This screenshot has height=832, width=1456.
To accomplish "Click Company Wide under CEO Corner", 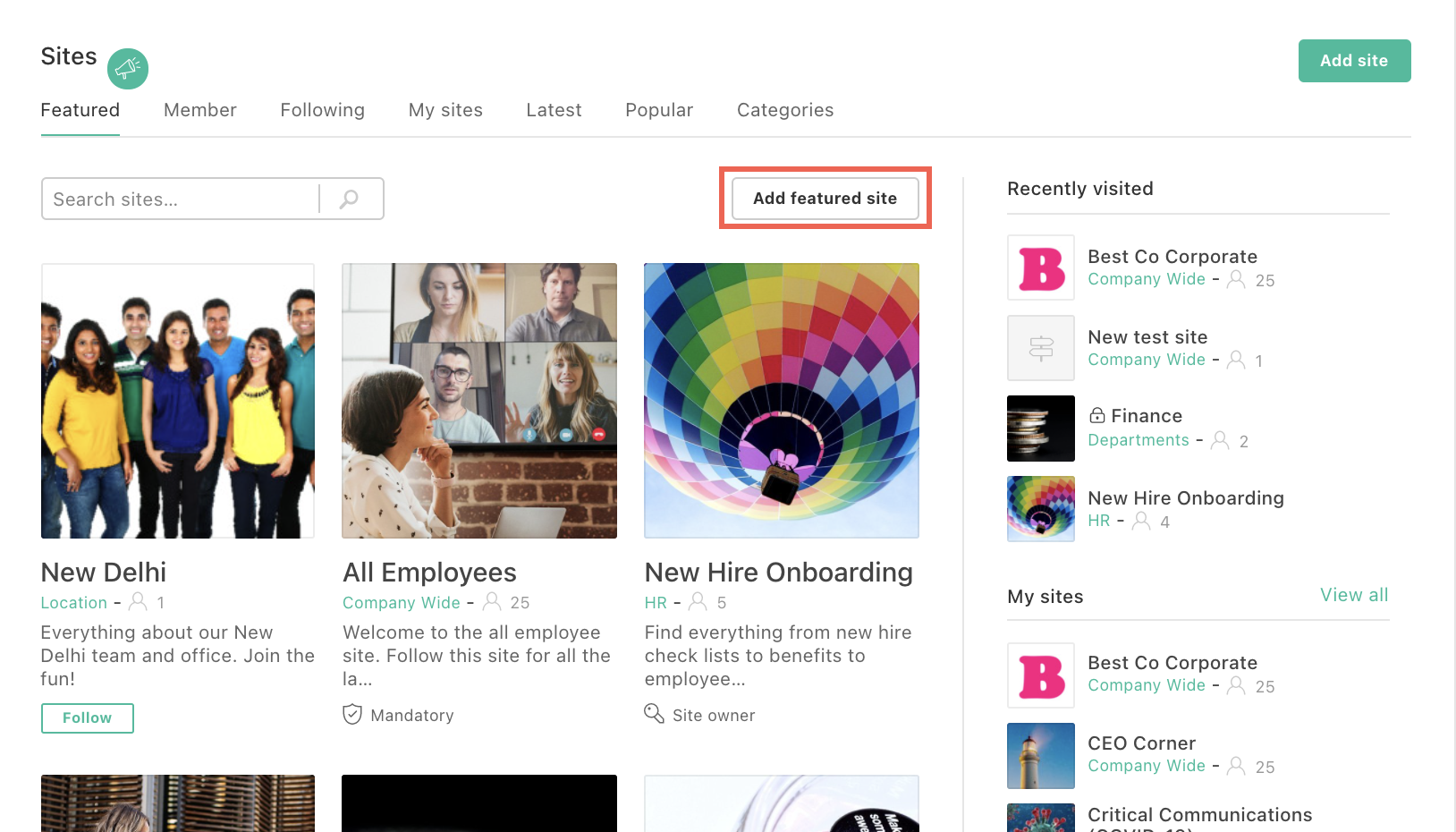I will pyautogui.click(x=1147, y=766).
